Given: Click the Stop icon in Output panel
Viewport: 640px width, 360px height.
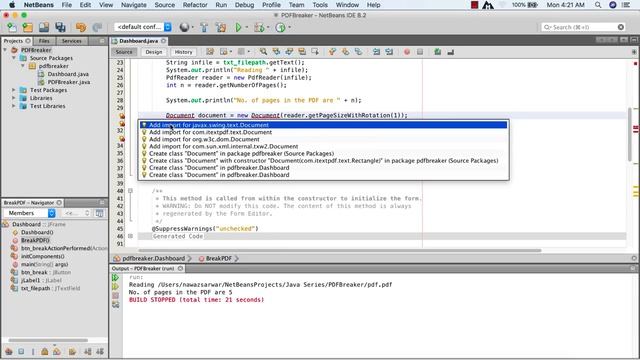Looking at the screenshot, I should (116, 296).
